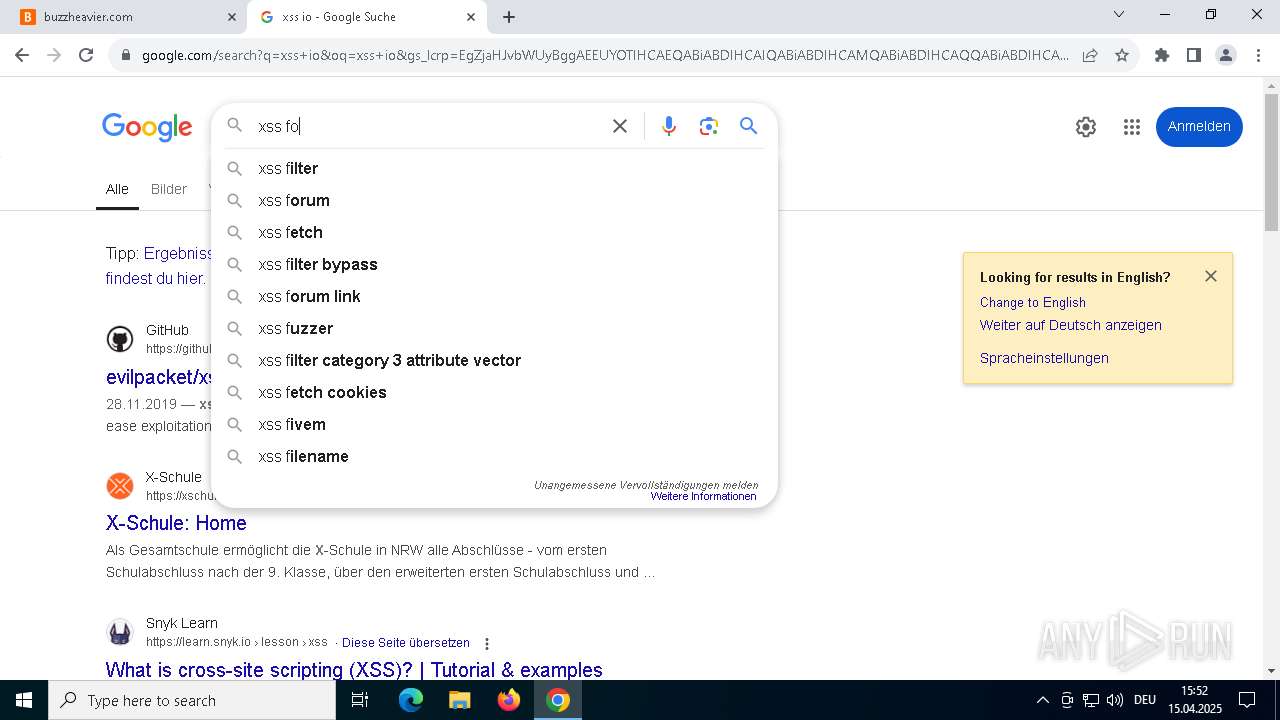Viewport: 1280px width, 720px height.
Task: Open Chrome tab search dropdown
Action: coord(1119,15)
